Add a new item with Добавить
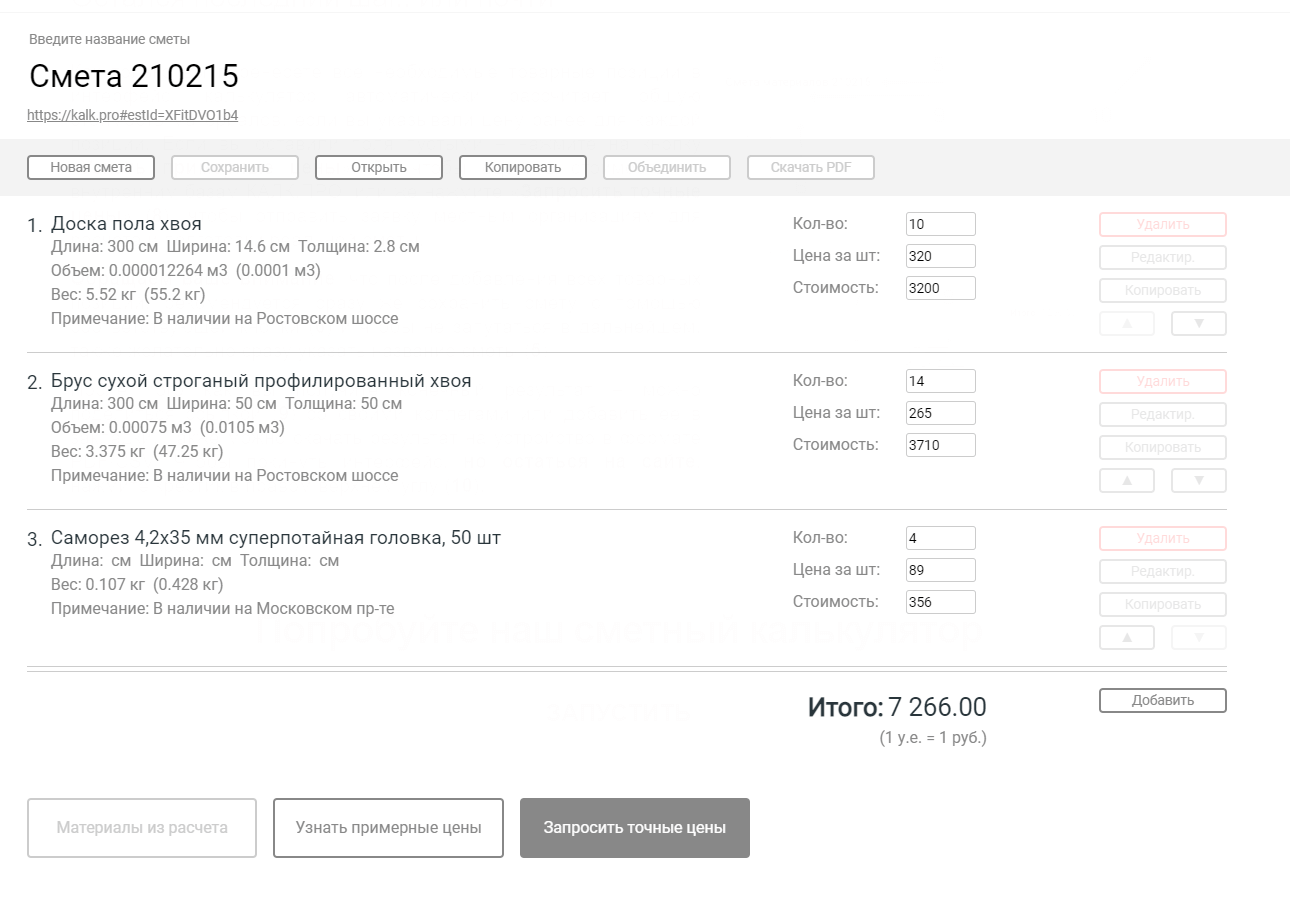The height and width of the screenshot is (899, 1290). pyautogui.click(x=1163, y=701)
